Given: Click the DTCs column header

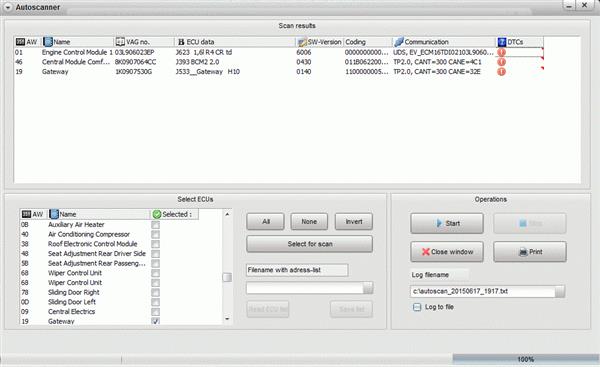Looking at the screenshot, I should [x=520, y=42].
